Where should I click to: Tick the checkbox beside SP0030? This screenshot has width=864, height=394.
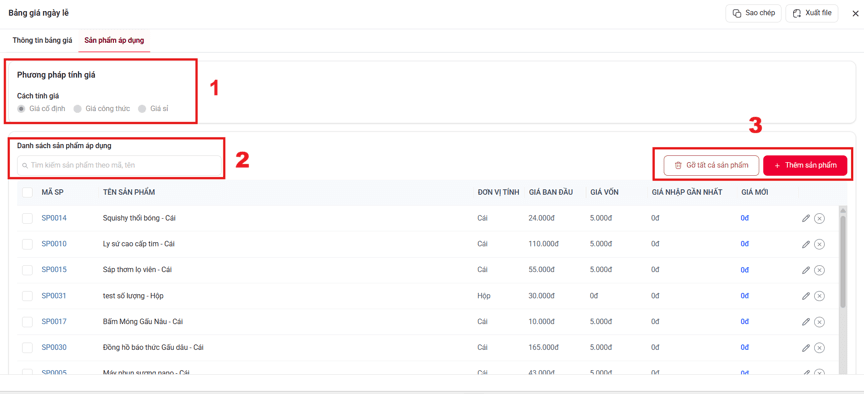28,348
